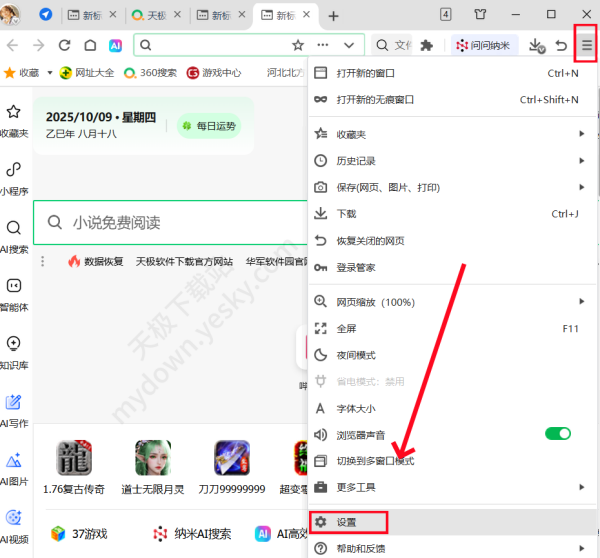Screen dimensions: 600x558
Task: Click the 小说免费阅读 search box
Action: (x=170, y=222)
